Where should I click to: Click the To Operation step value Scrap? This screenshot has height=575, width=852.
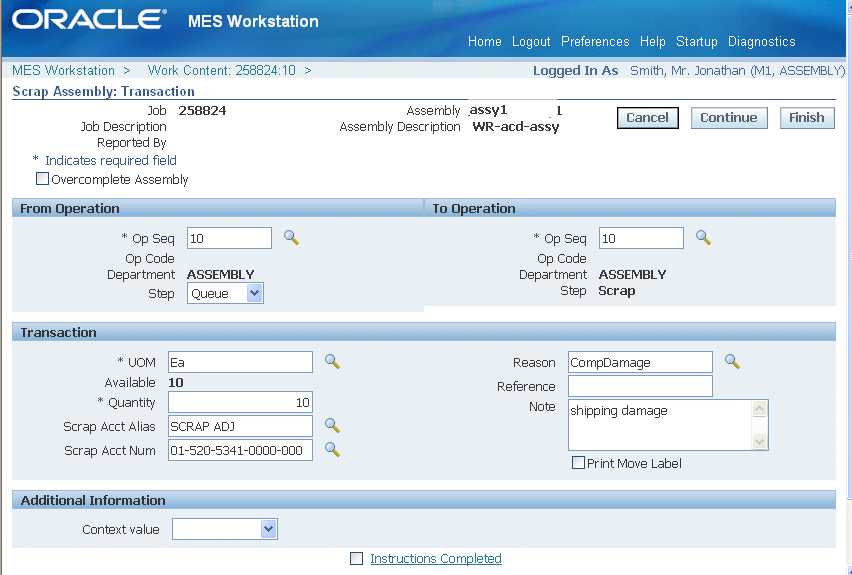tap(617, 291)
